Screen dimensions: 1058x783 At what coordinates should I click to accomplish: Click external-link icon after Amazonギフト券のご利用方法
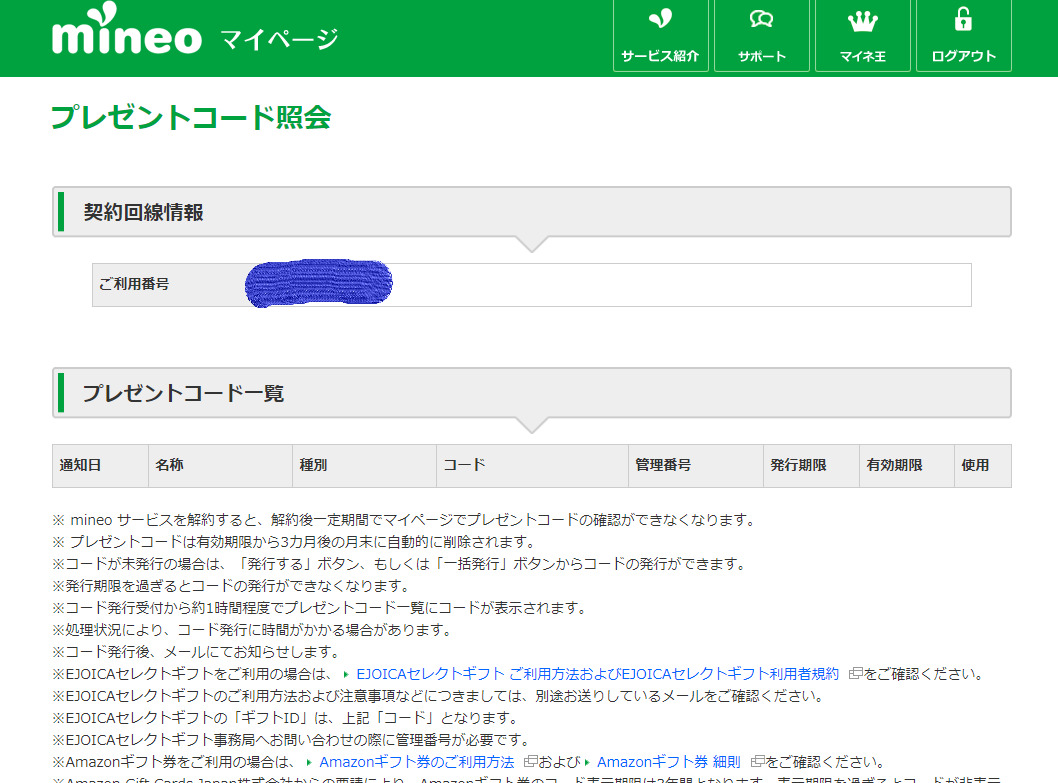pos(530,762)
